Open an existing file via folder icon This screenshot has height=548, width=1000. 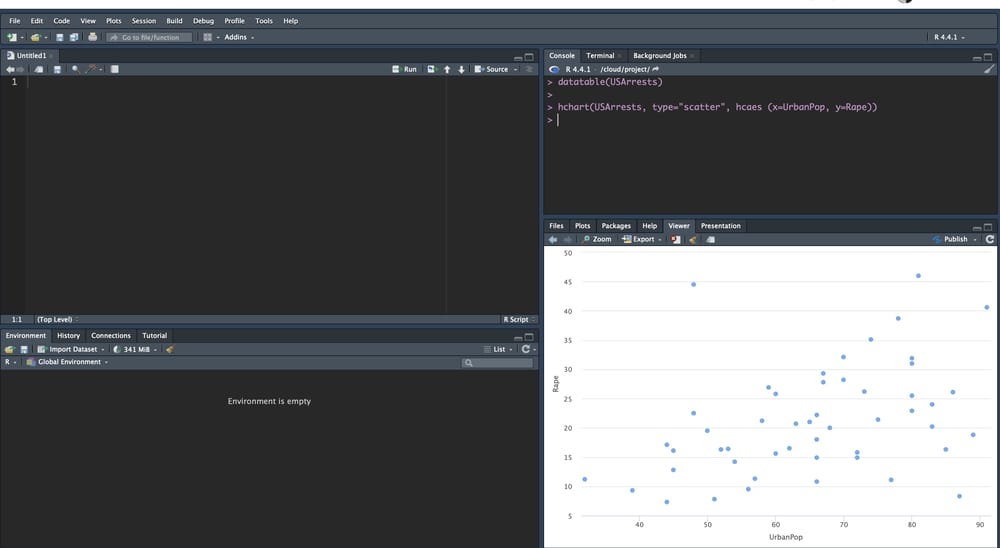[36, 38]
